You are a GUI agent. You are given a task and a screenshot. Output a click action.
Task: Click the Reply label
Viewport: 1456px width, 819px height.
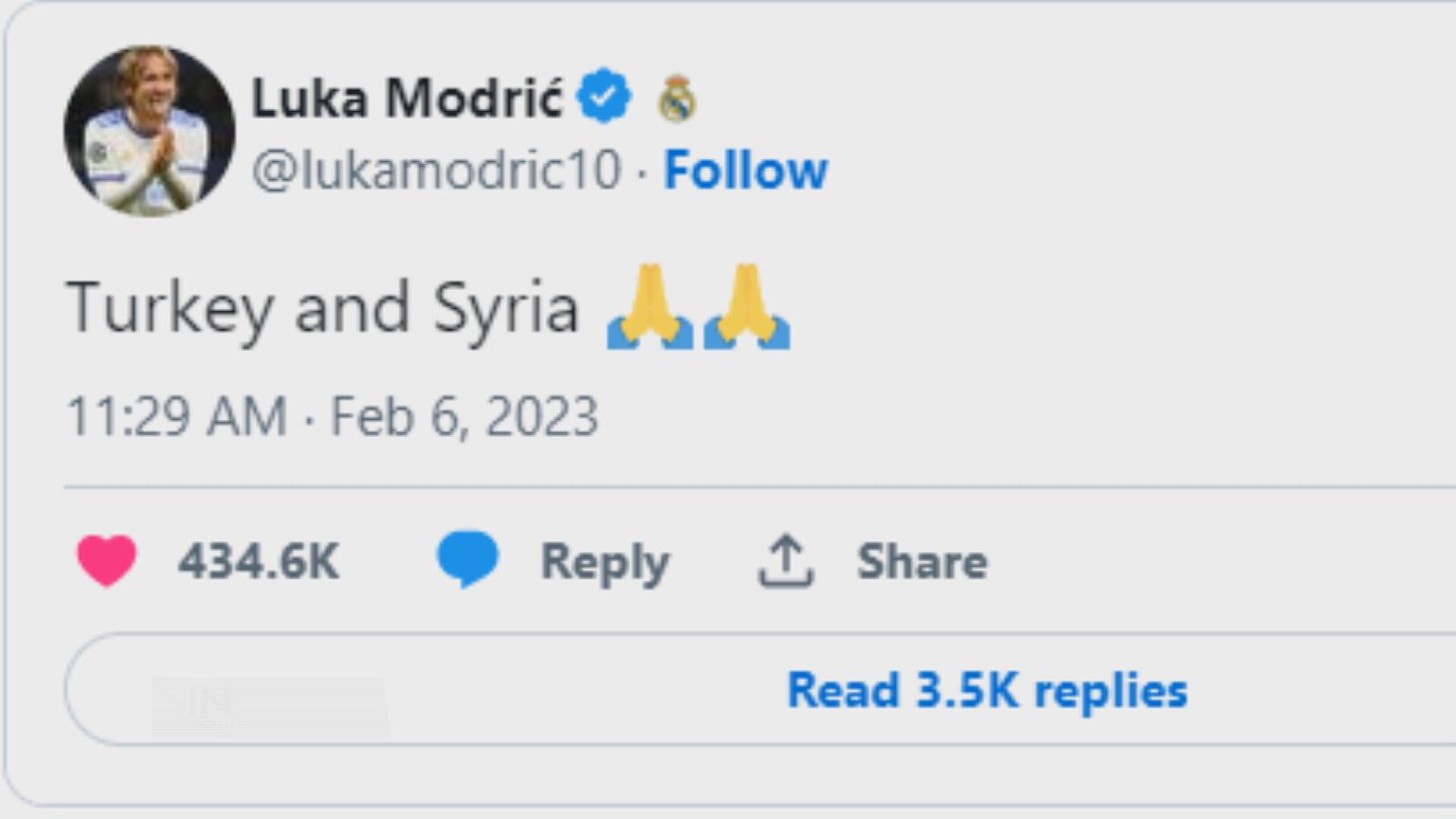pos(605,562)
